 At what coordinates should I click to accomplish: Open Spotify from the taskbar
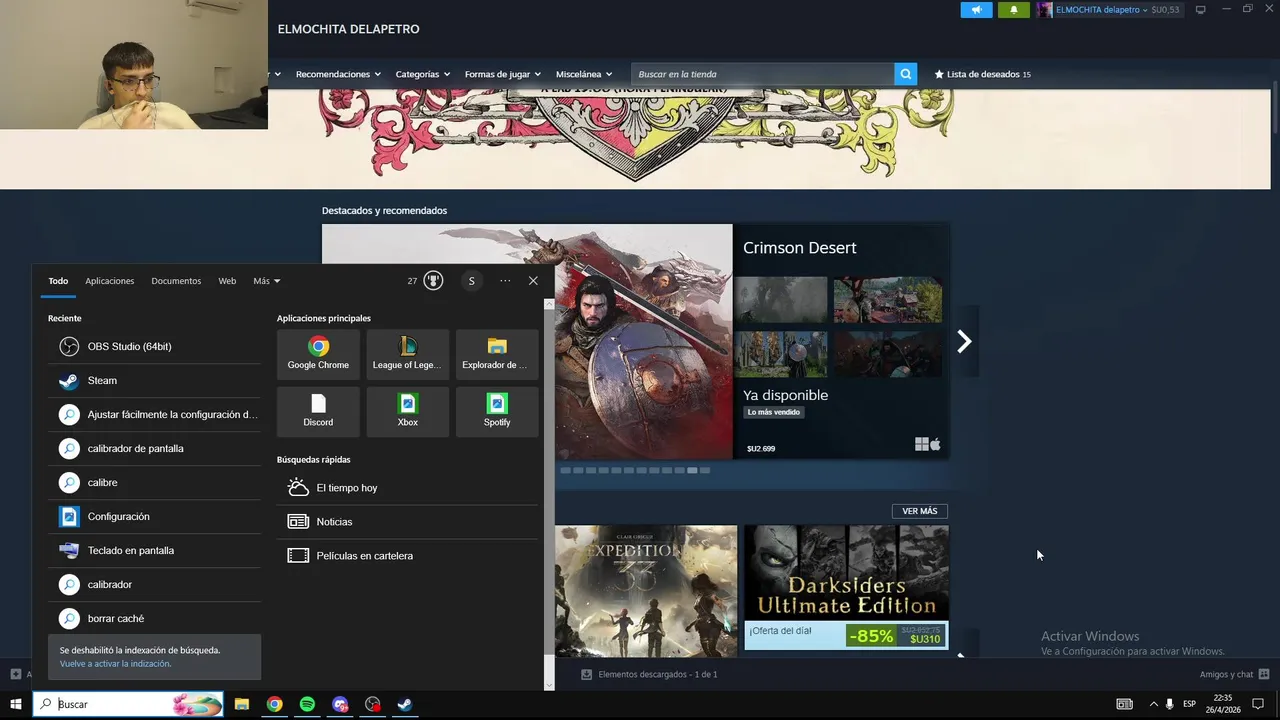point(307,704)
